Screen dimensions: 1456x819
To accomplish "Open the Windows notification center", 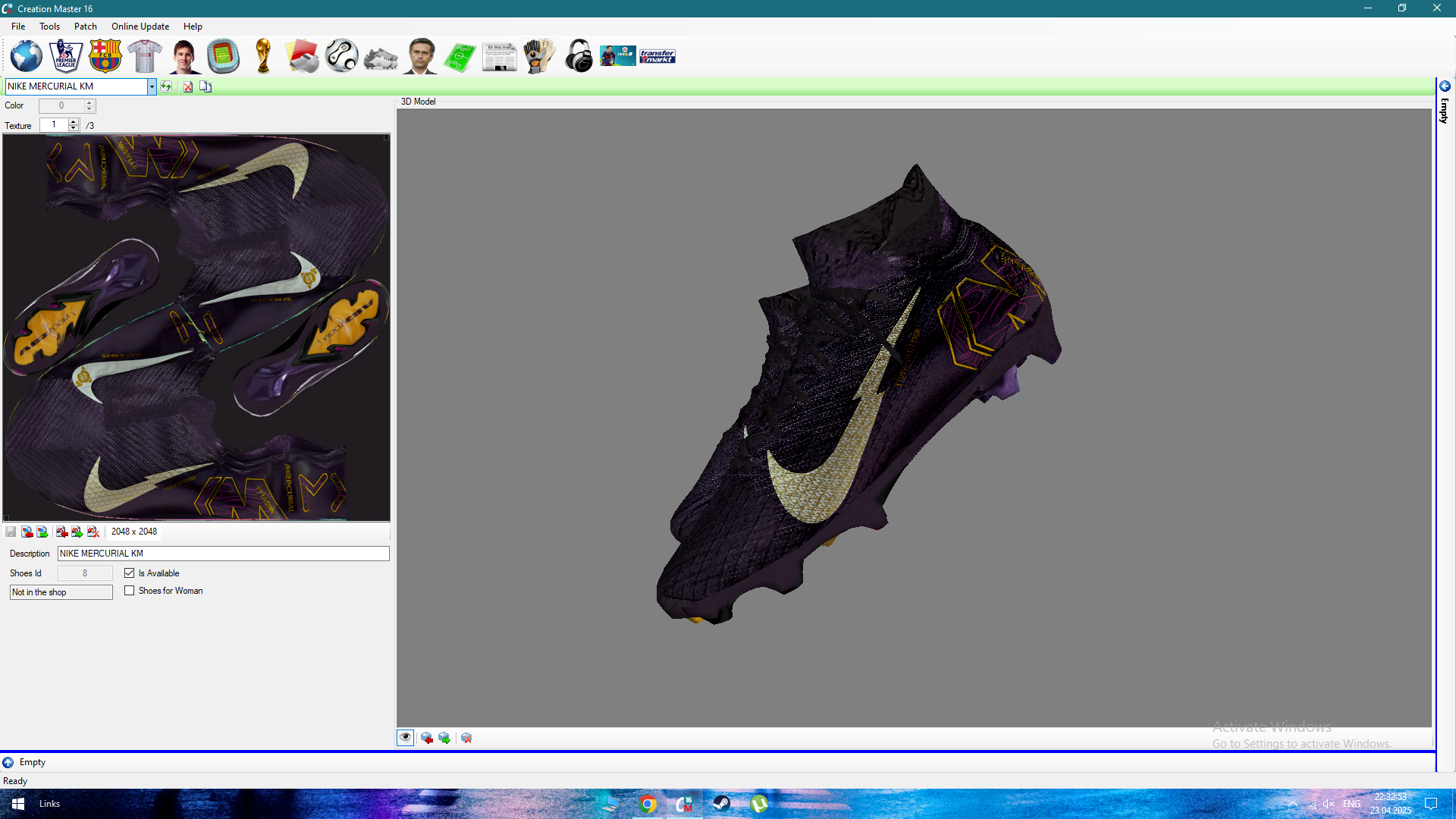I will 1431,804.
